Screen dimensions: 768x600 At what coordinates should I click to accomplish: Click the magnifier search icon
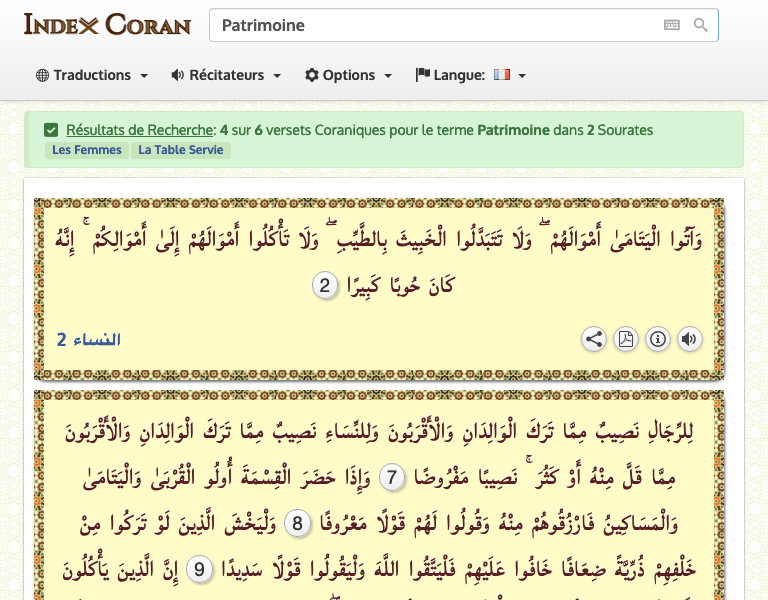point(700,25)
